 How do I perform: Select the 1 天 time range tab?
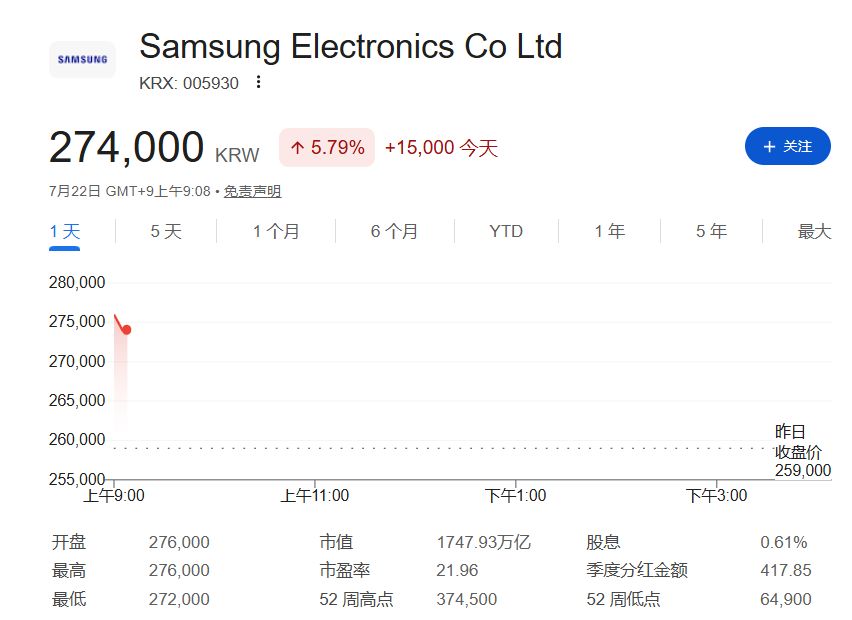coord(65,232)
